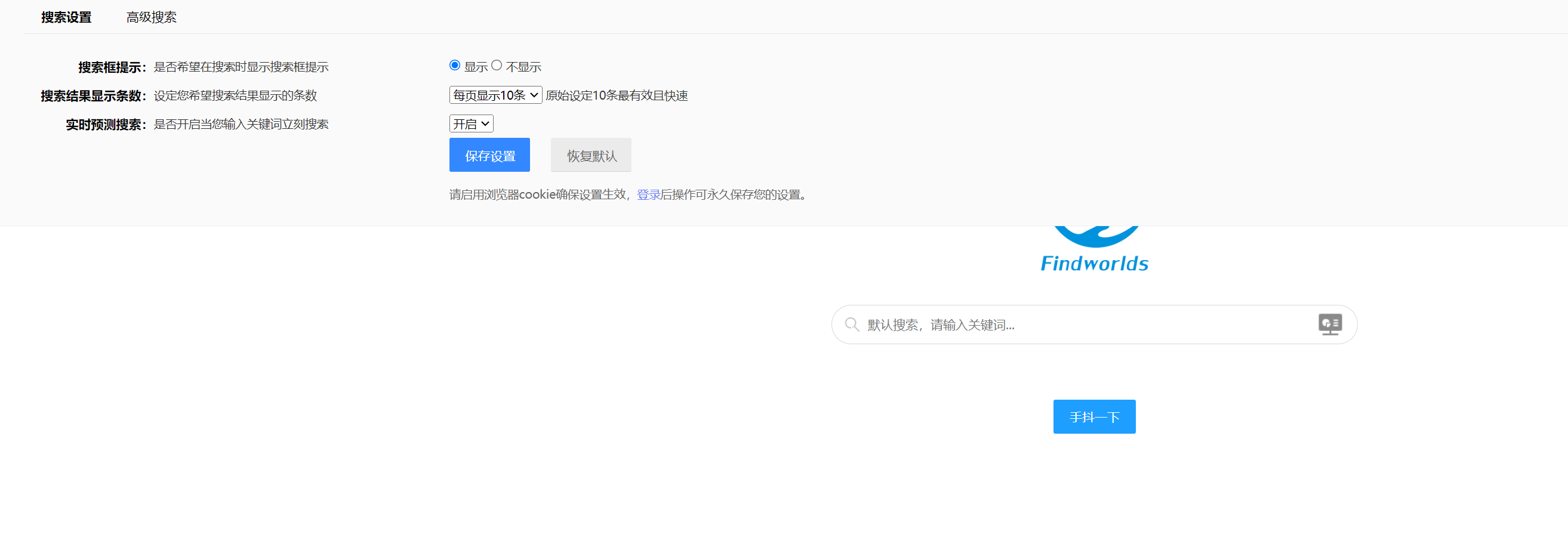Select the 显示 radio button
Viewport: 1568px width, 553px height.
[x=455, y=65]
